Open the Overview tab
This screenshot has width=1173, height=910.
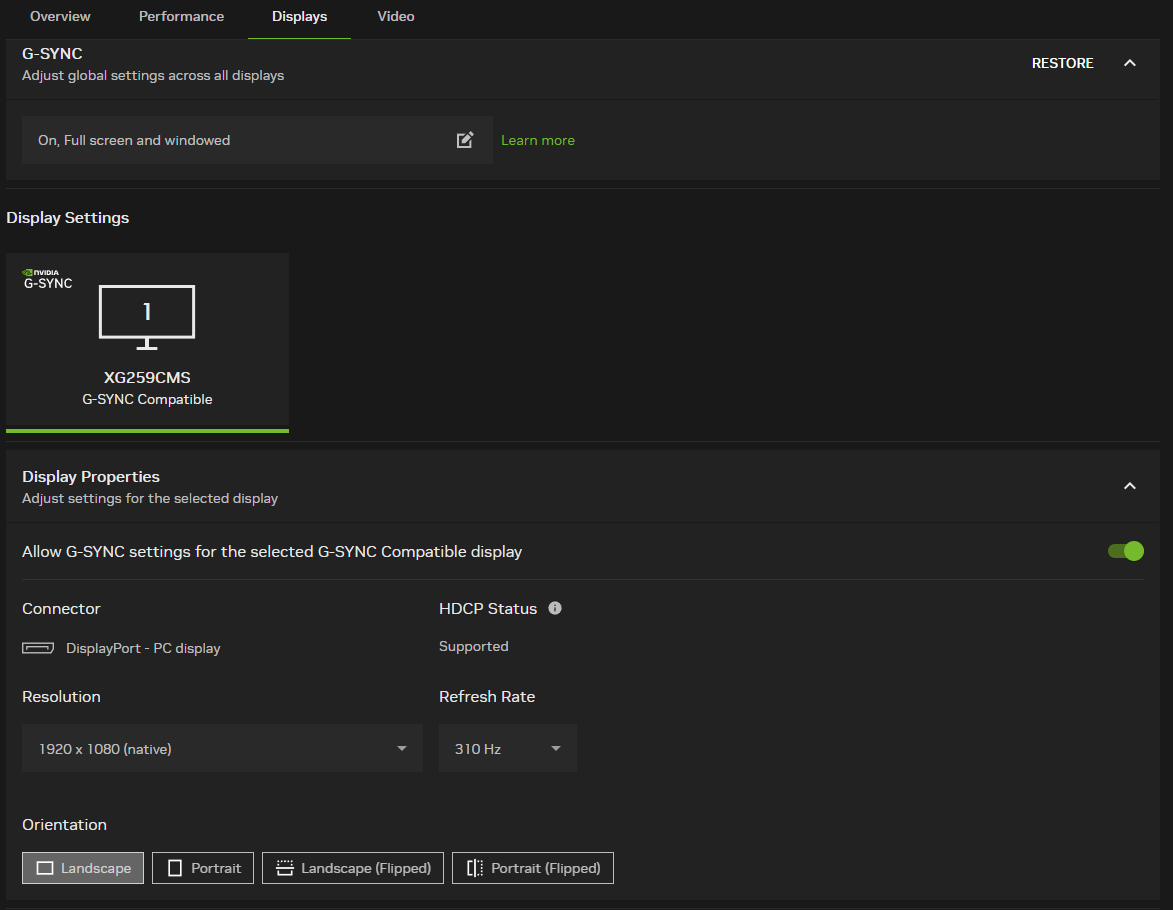pos(60,16)
